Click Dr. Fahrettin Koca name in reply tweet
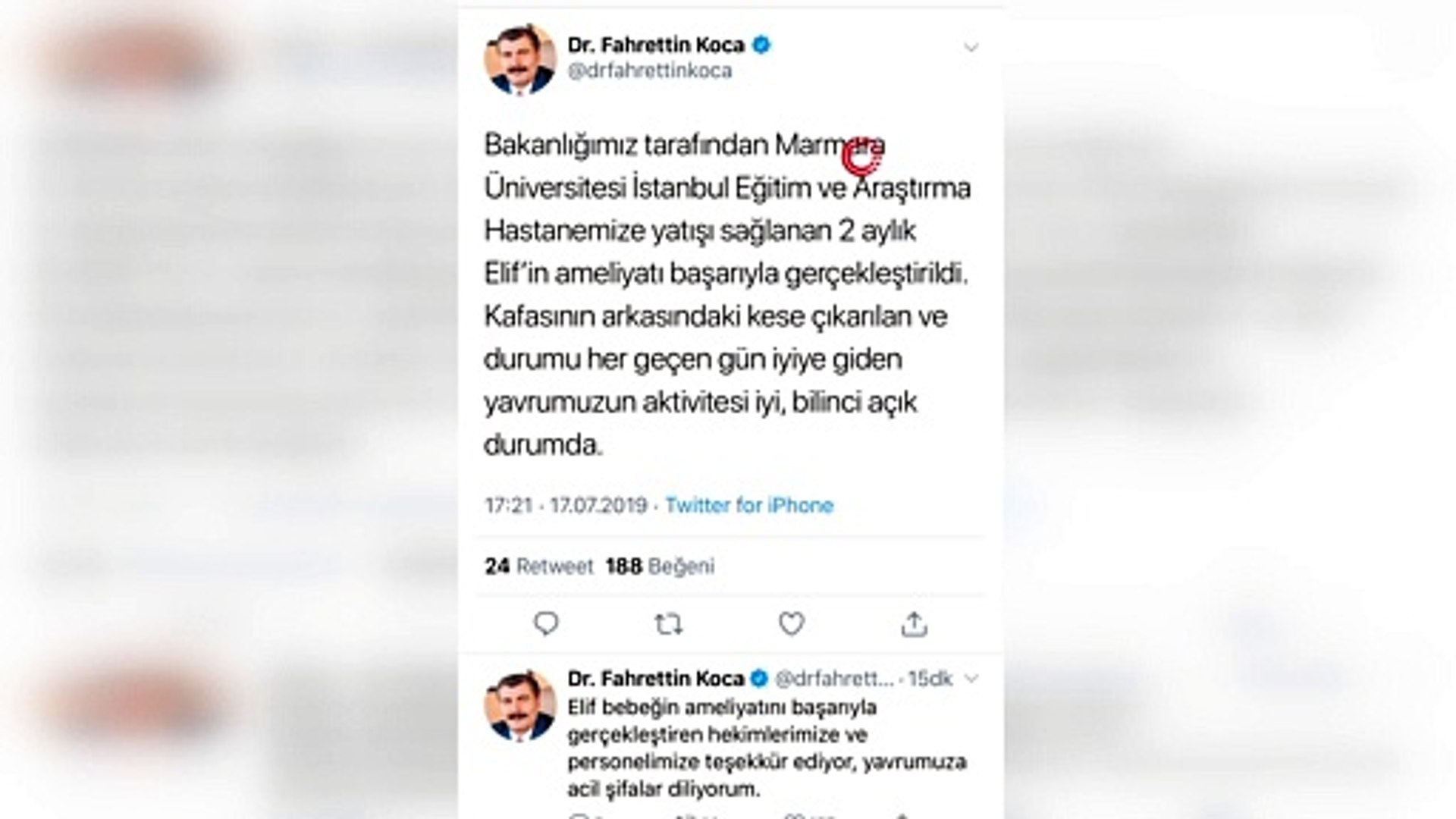Screen dimensions: 1456x819 coord(656,678)
